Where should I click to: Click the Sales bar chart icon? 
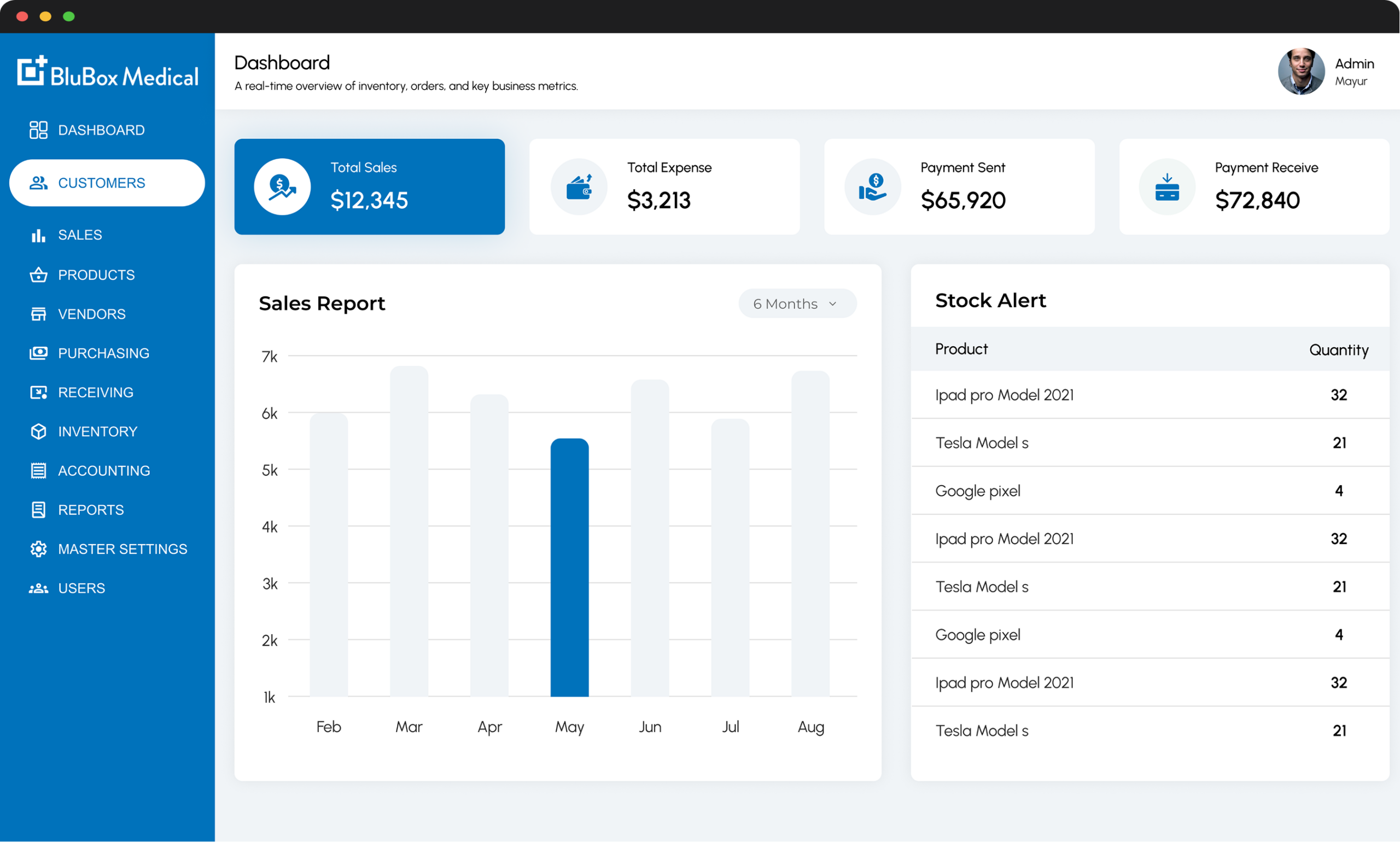point(38,236)
